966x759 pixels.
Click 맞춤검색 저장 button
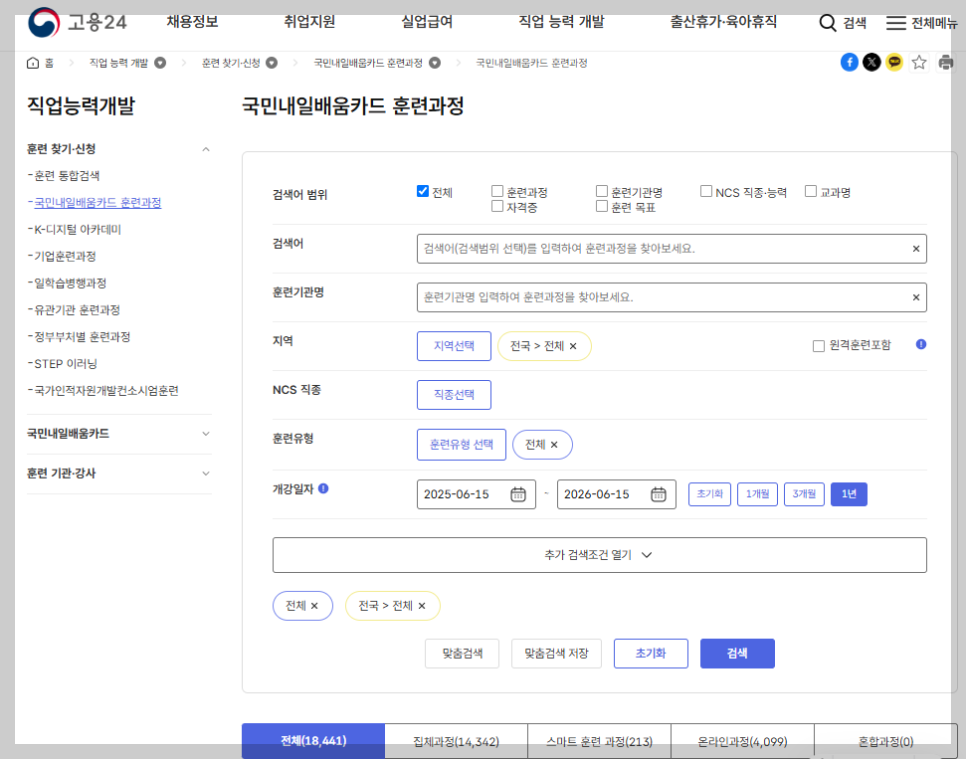point(556,654)
